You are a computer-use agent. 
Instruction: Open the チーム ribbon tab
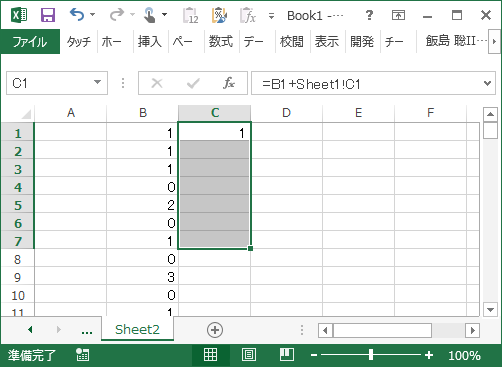pyautogui.click(x=394, y=42)
